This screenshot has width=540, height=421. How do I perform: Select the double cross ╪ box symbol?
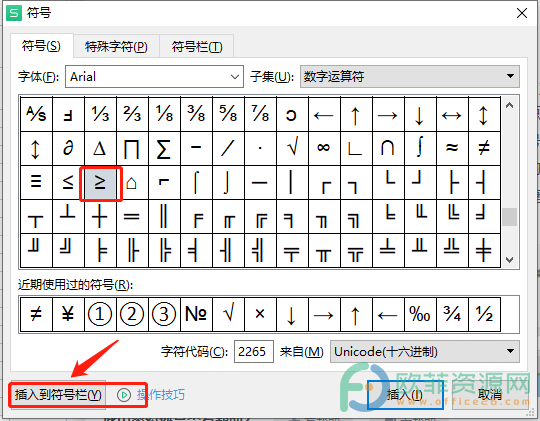click(x=484, y=250)
